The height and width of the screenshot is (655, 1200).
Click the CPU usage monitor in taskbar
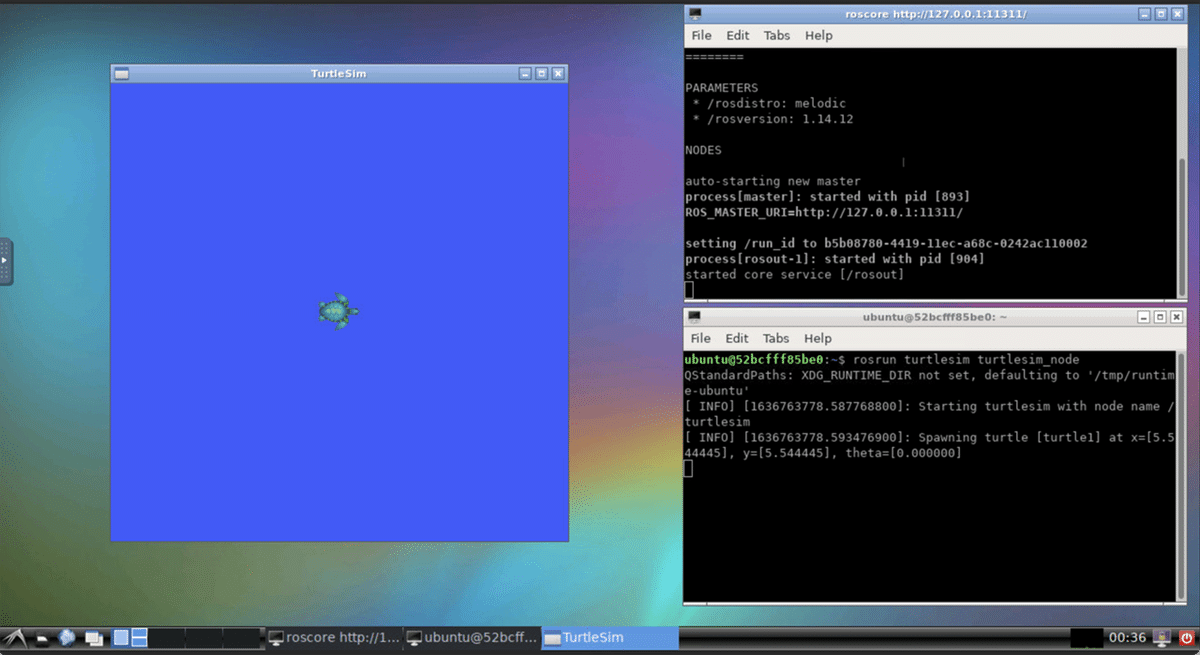click(1087, 637)
